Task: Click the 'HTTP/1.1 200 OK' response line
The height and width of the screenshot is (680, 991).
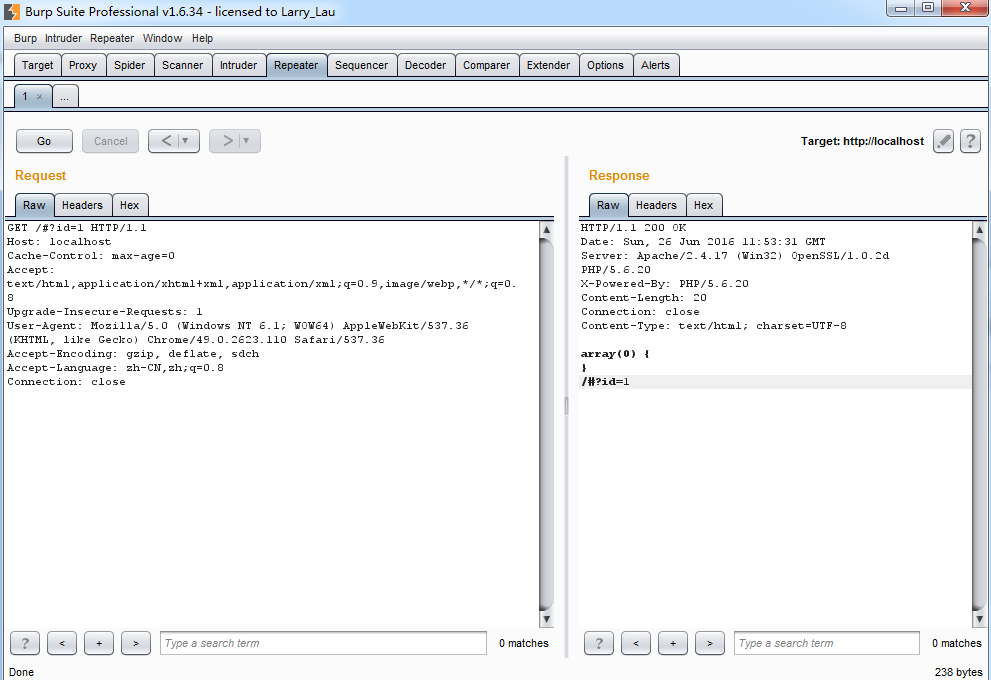Action: click(633, 228)
